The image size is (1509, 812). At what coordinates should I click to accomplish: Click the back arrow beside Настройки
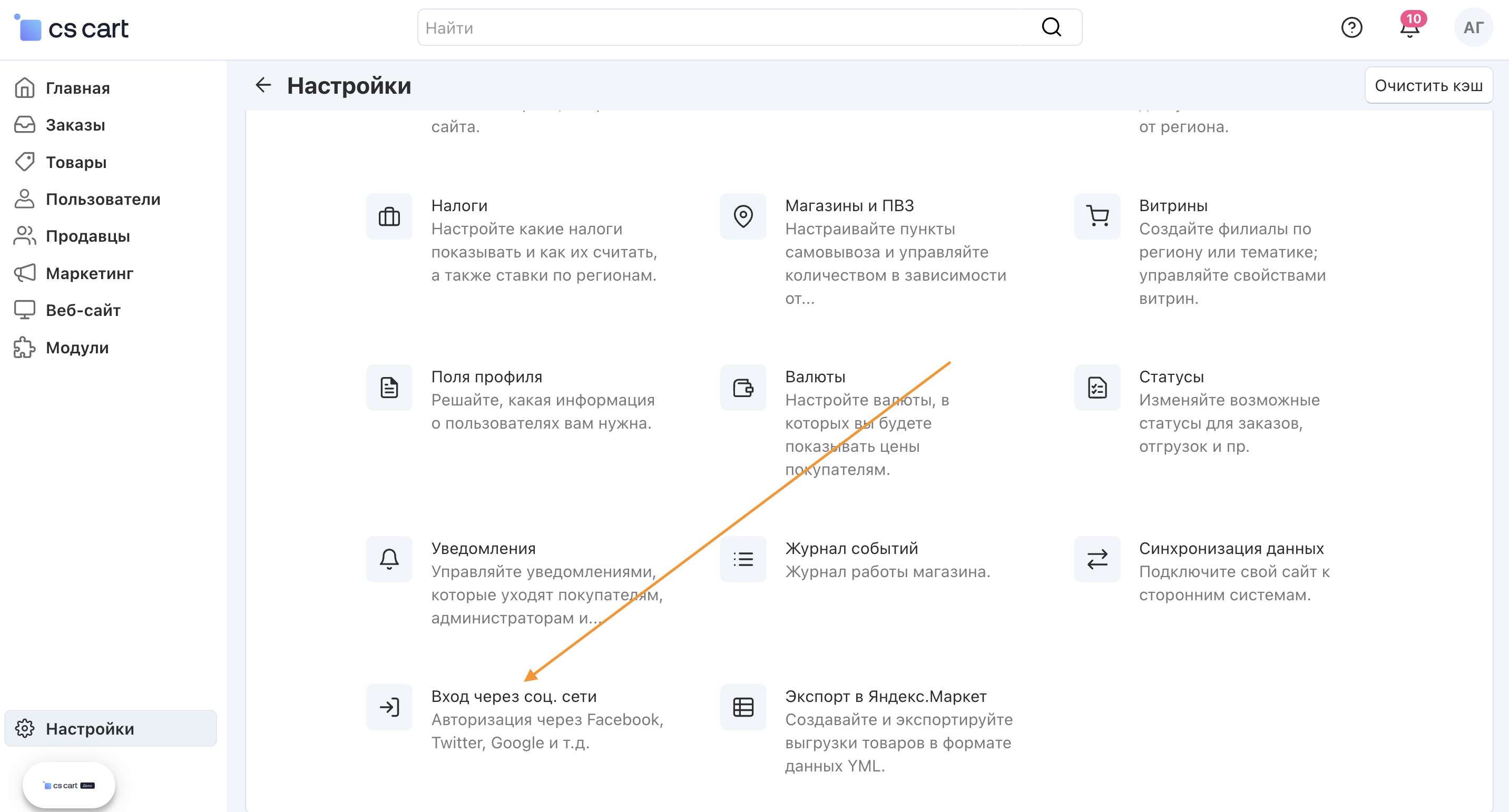click(263, 85)
